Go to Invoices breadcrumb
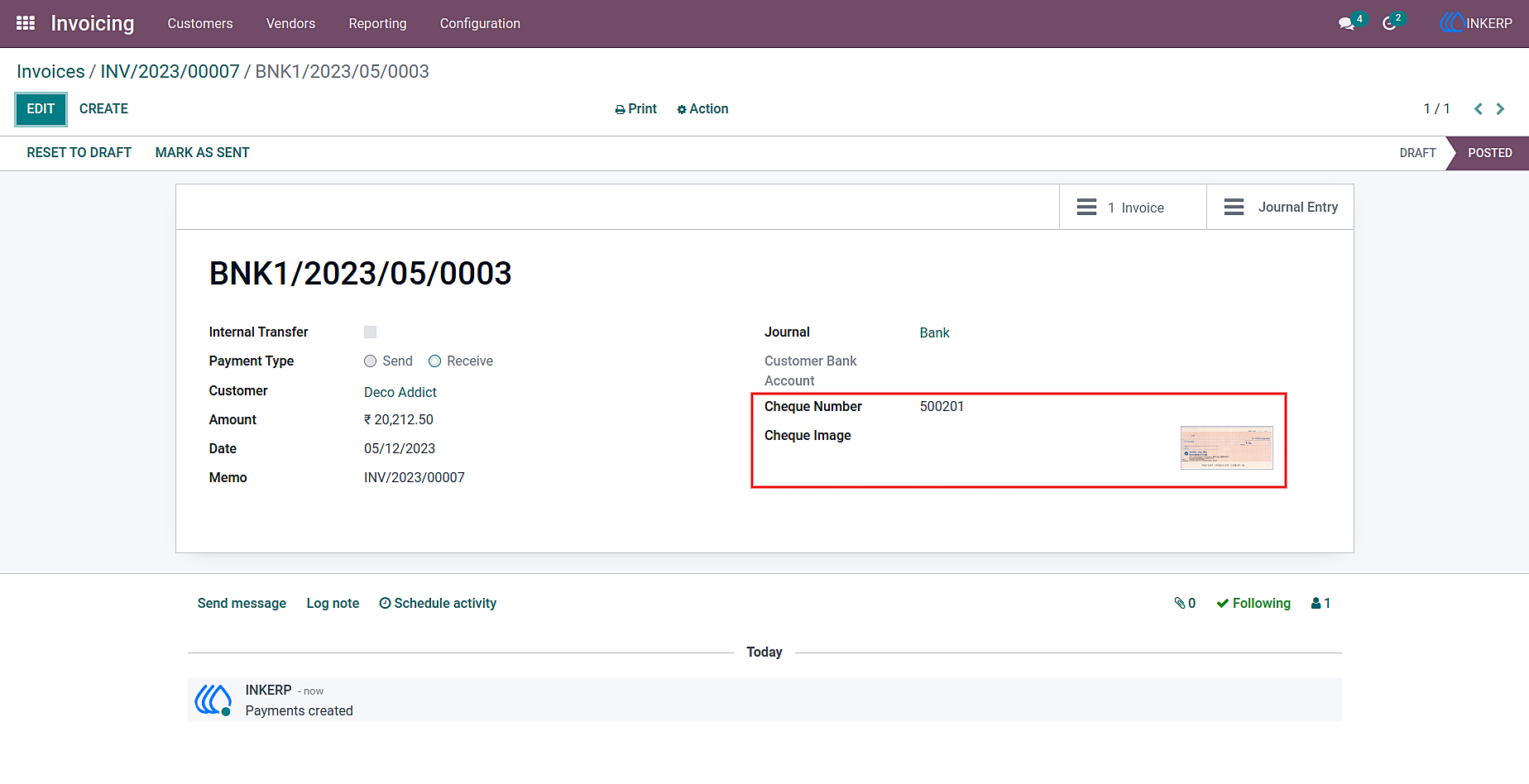1529x784 pixels. 50,71
